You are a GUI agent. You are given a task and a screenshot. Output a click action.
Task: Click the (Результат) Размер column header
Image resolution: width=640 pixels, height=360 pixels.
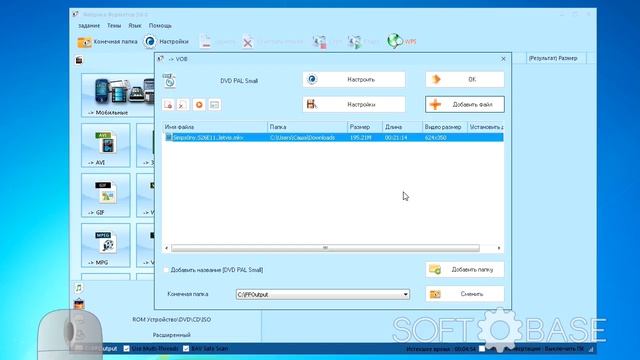pos(553,58)
